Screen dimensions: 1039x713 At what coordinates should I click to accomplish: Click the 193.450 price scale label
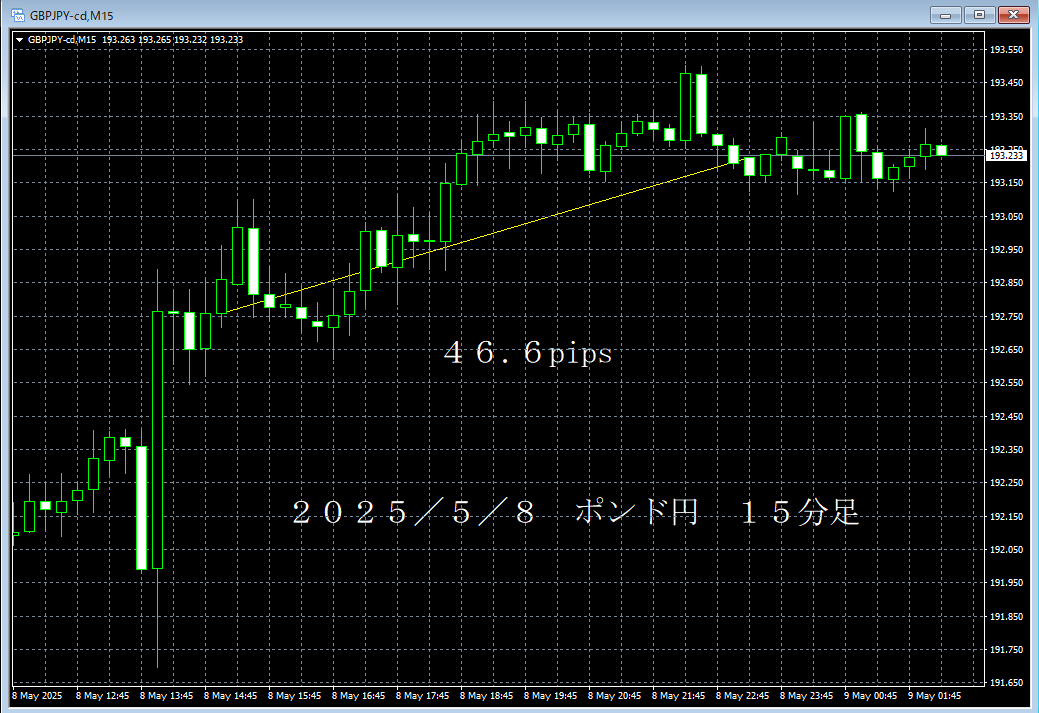(1006, 83)
